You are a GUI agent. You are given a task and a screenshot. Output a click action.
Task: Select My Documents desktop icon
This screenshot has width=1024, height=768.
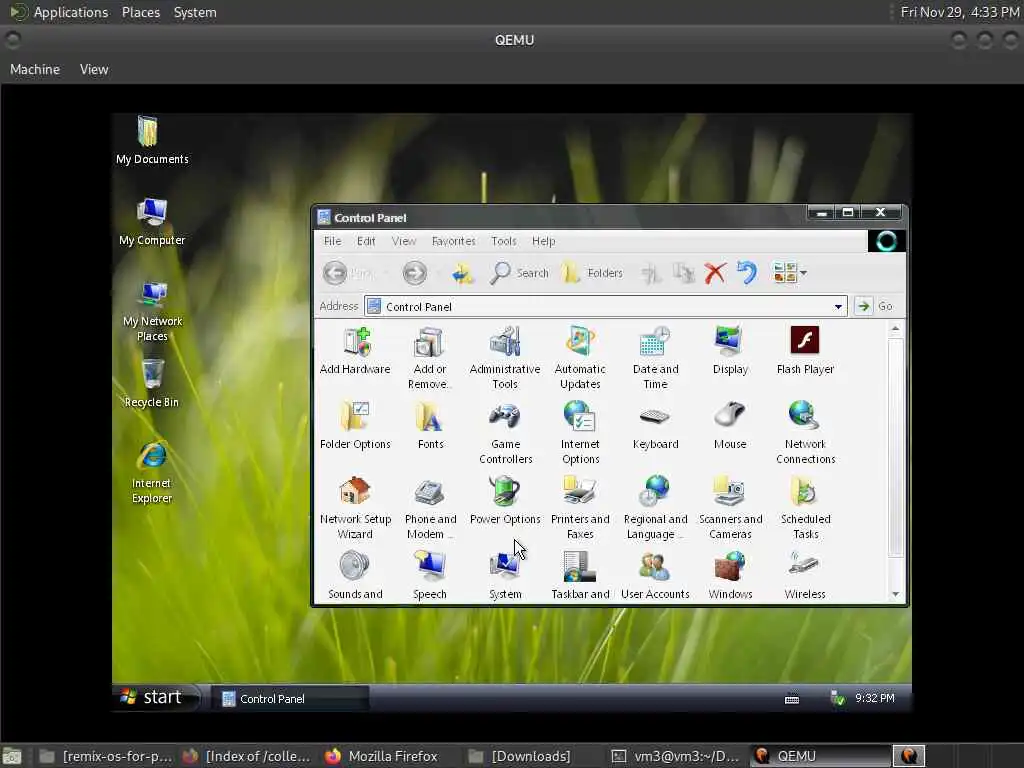tap(152, 140)
